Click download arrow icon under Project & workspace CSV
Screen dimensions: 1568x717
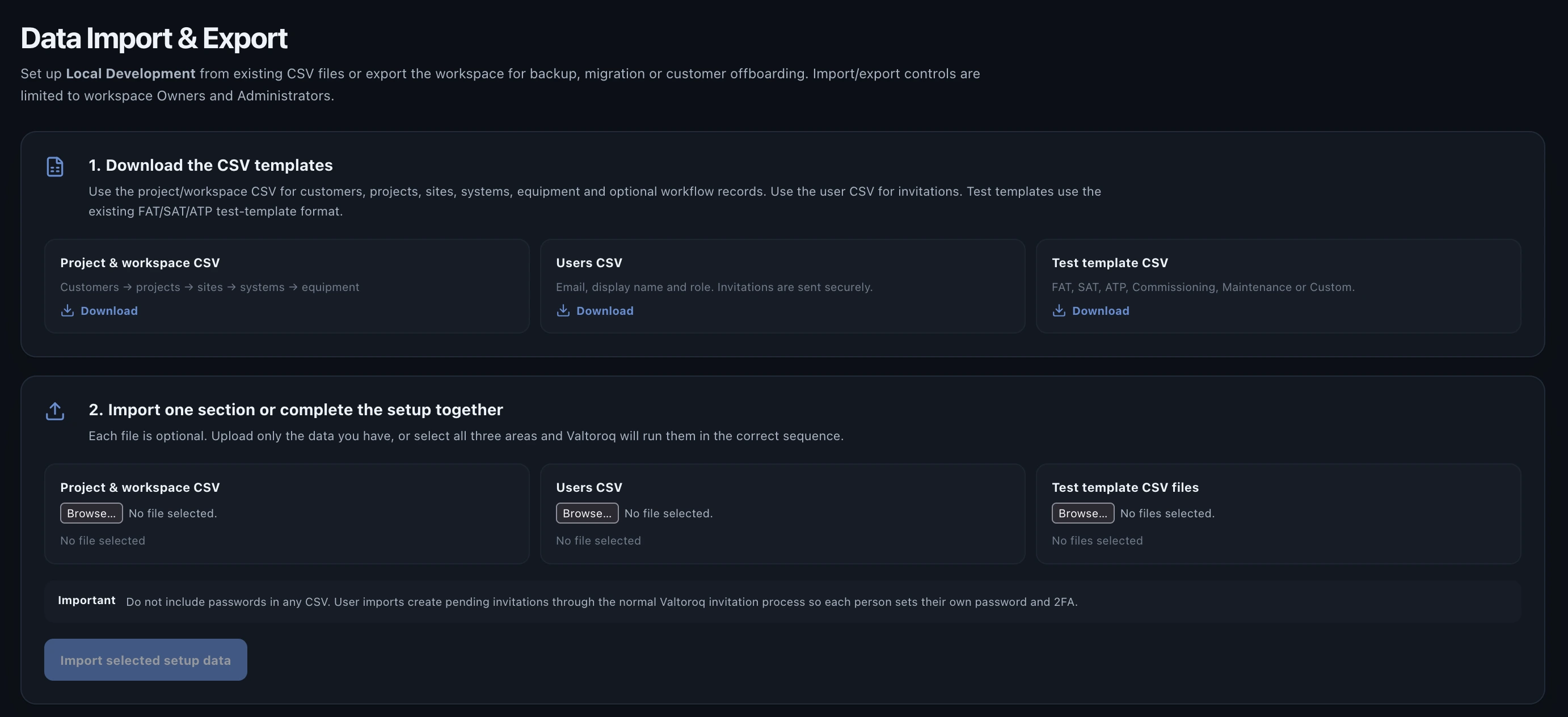pyautogui.click(x=68, y=310)
